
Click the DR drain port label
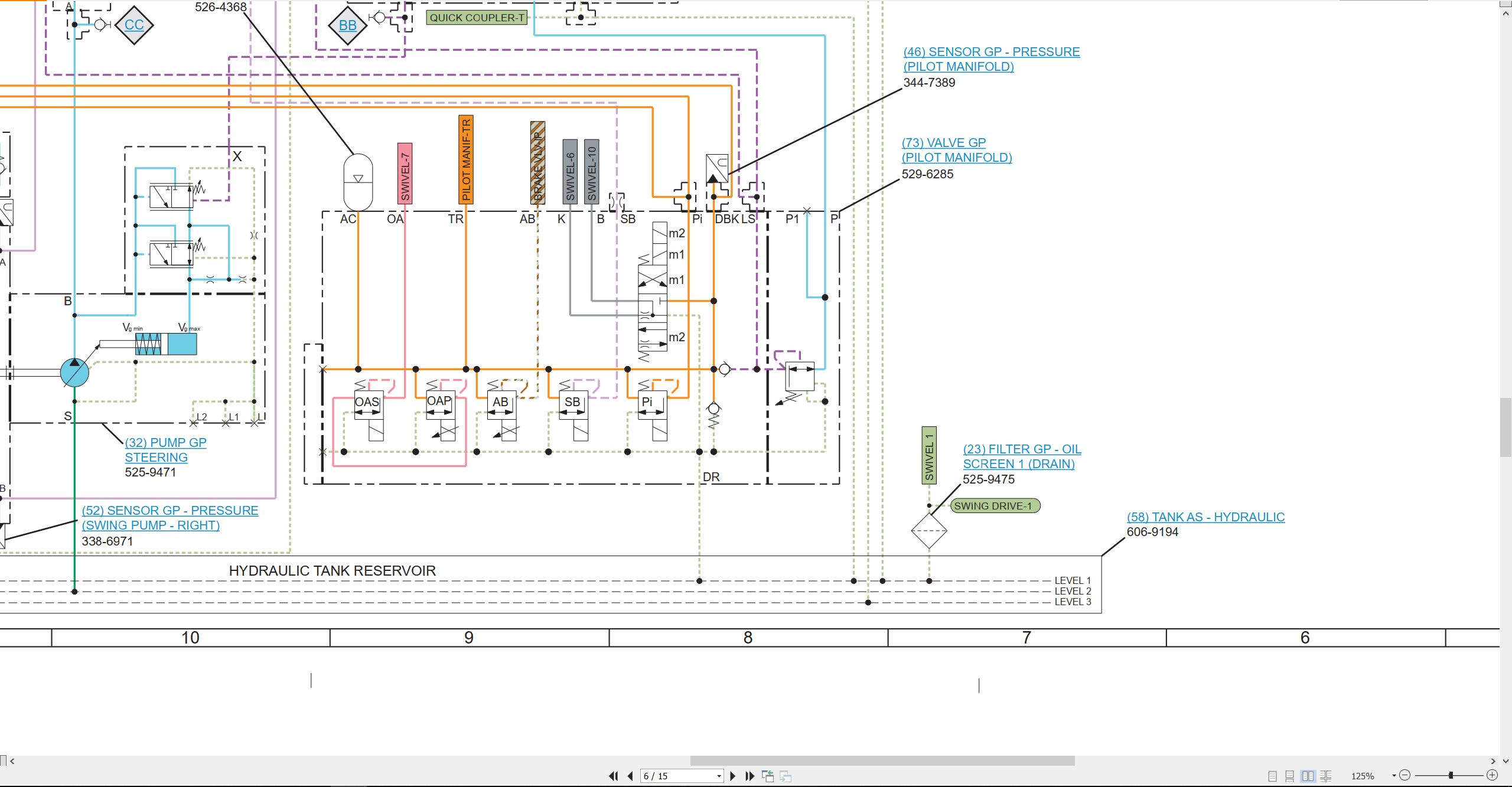click(x=711, y=477)
